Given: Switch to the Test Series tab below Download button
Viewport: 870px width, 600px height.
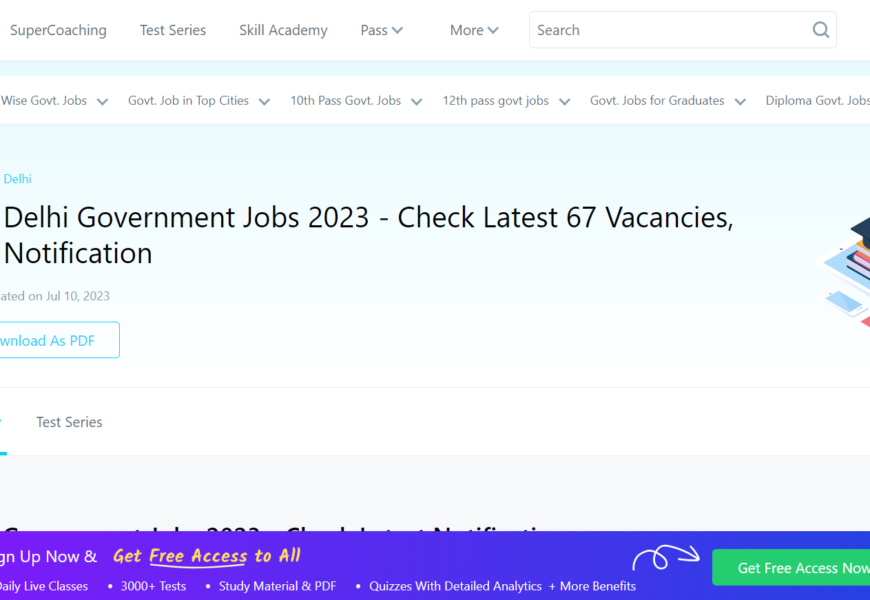Looking at the screenshot, I should 69,422.
